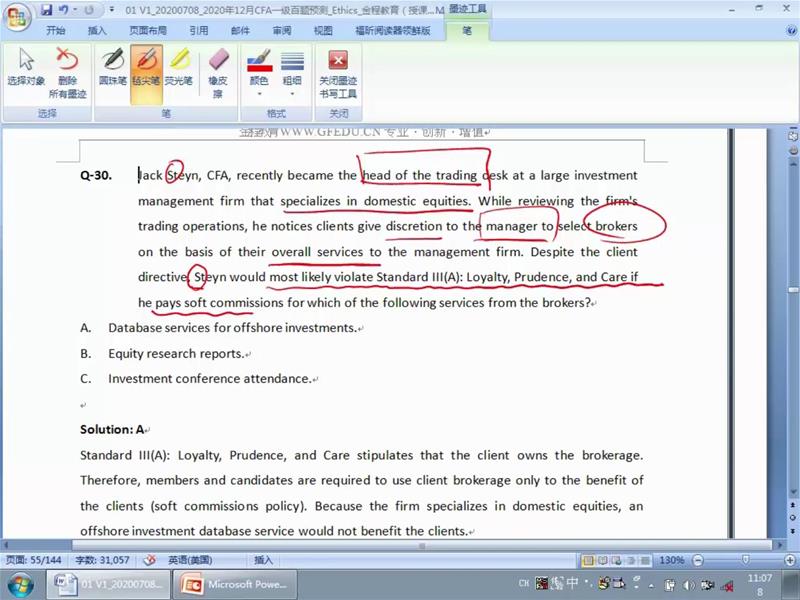The height and width of the screenshot is (600, 800).
Task: Click the vertical scrollbar thumb
Action: pyautogui.click(x=793, y=290)
